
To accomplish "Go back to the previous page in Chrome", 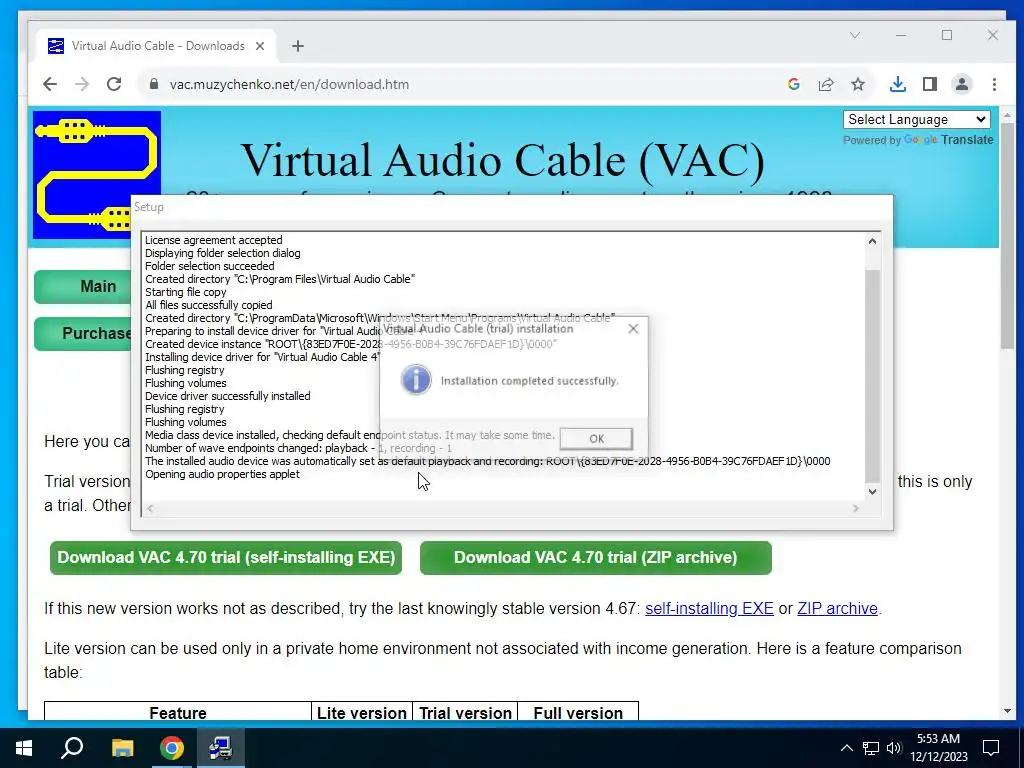I will coord(50,84).
